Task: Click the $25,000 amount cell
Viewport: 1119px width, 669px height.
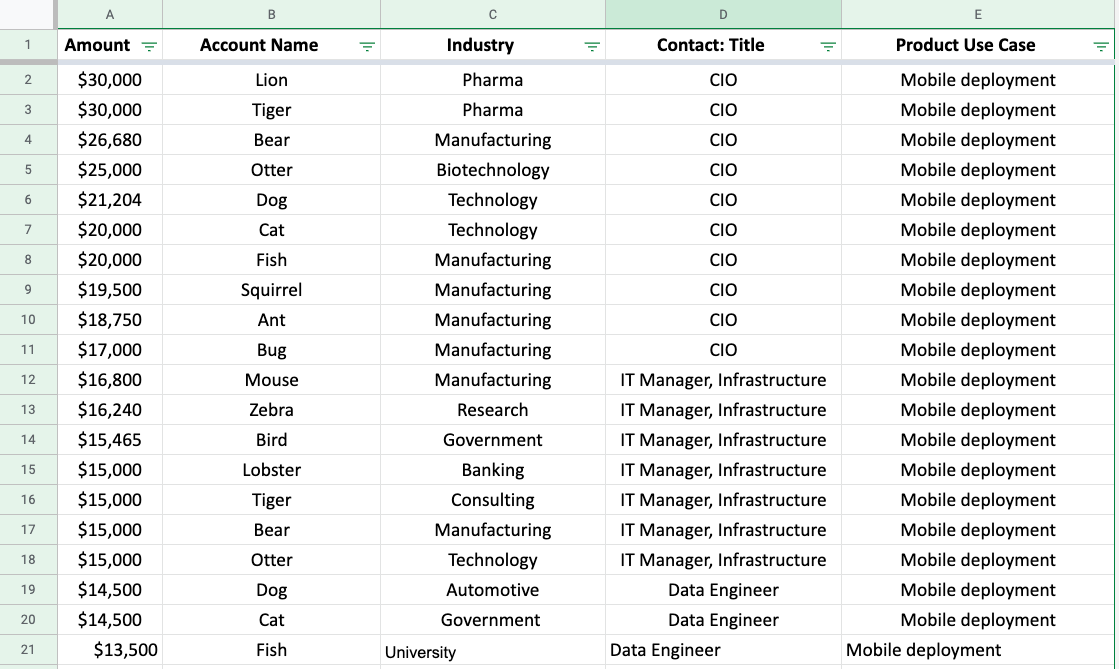Action: pos(108,170)
